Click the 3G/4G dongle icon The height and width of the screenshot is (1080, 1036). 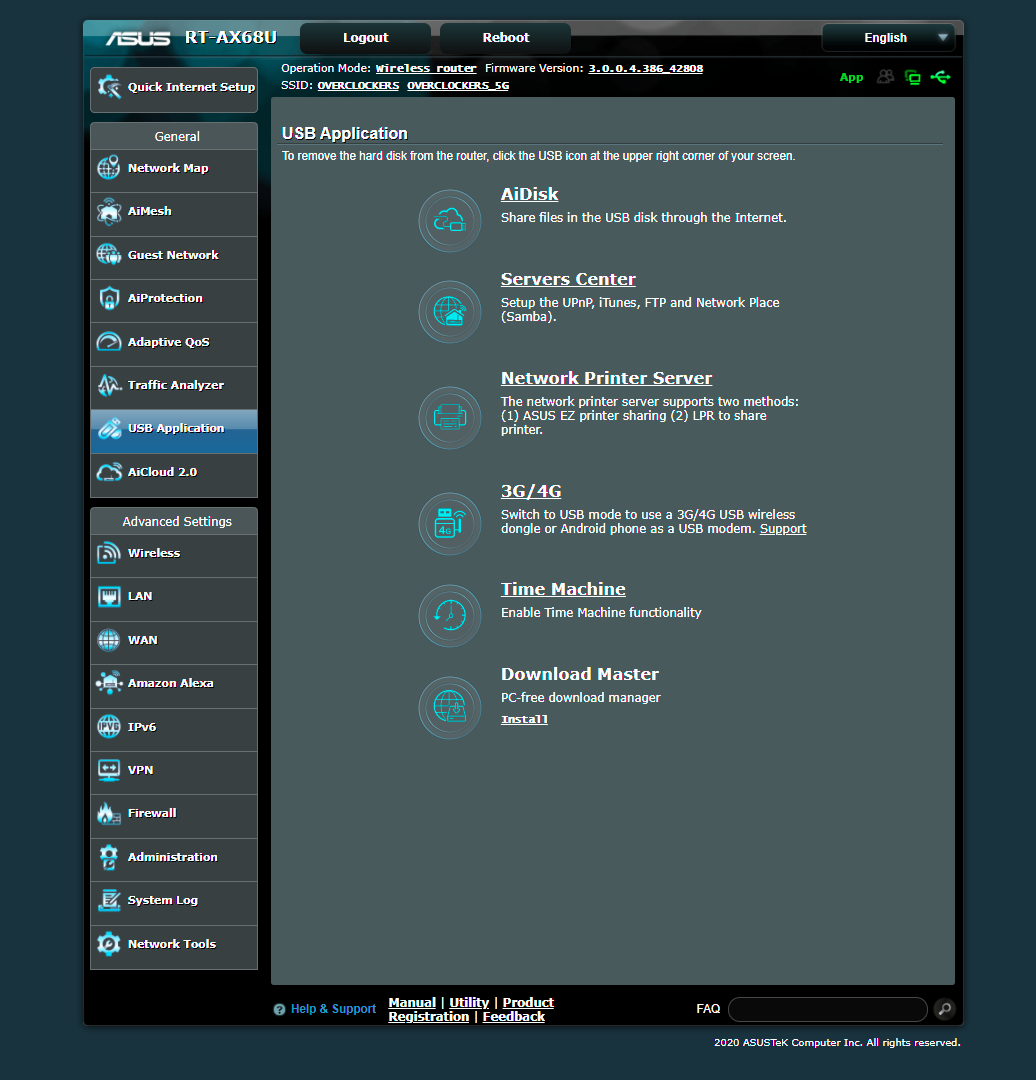[x=450, y=524]
